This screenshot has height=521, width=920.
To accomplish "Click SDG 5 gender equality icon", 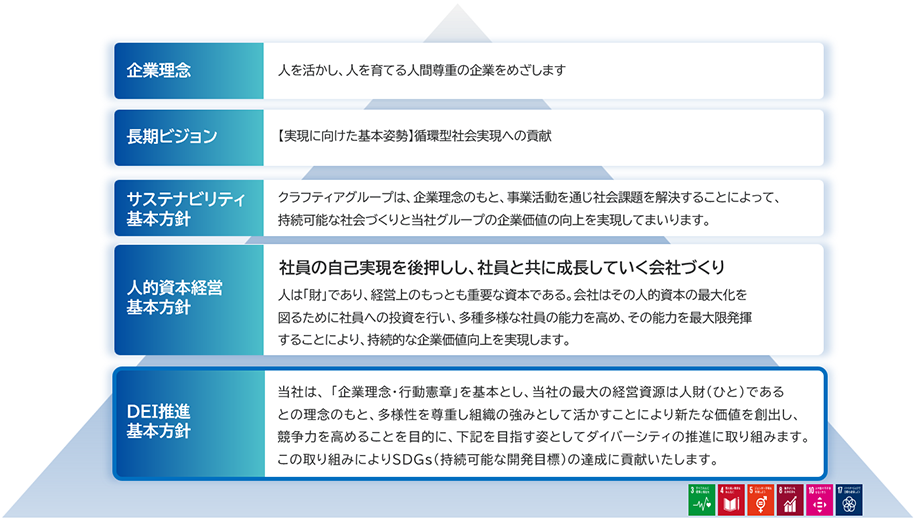I will (760, 500).
